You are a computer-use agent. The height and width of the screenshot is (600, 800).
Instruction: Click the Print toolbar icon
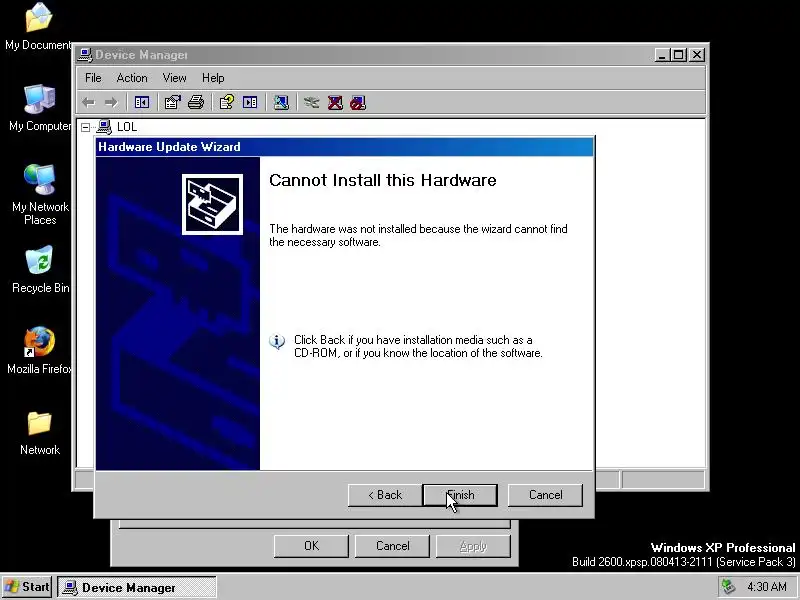point(196,103)
